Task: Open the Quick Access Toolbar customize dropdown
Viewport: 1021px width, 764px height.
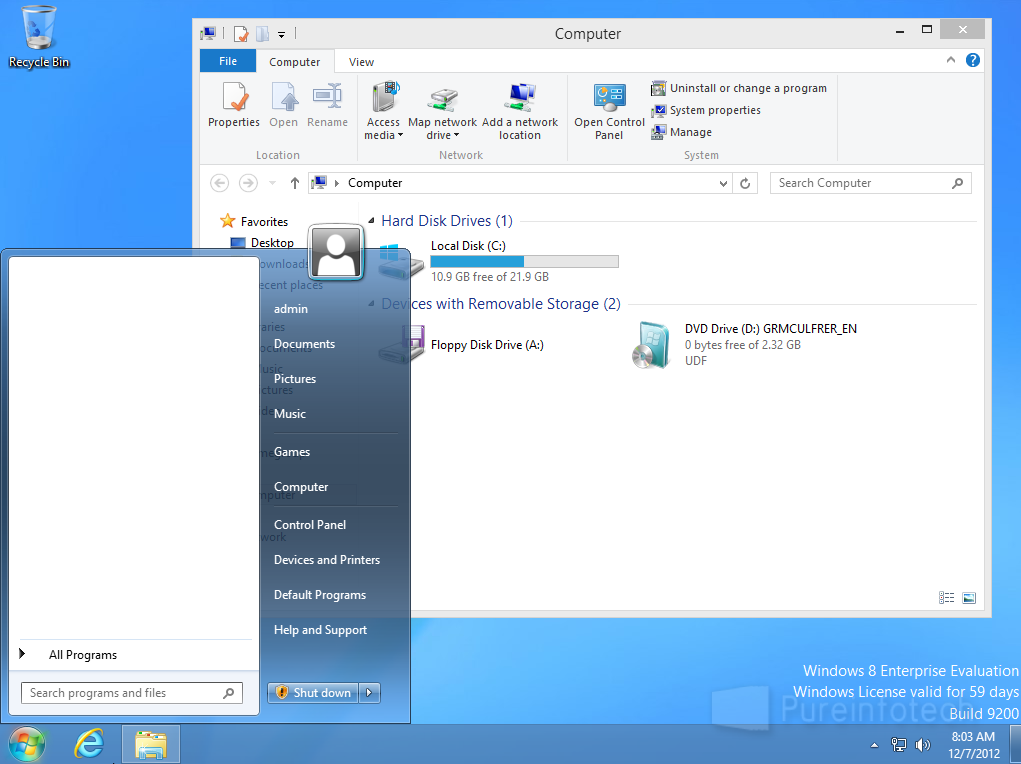Action: pyautogui.click(x=281, y=34)
